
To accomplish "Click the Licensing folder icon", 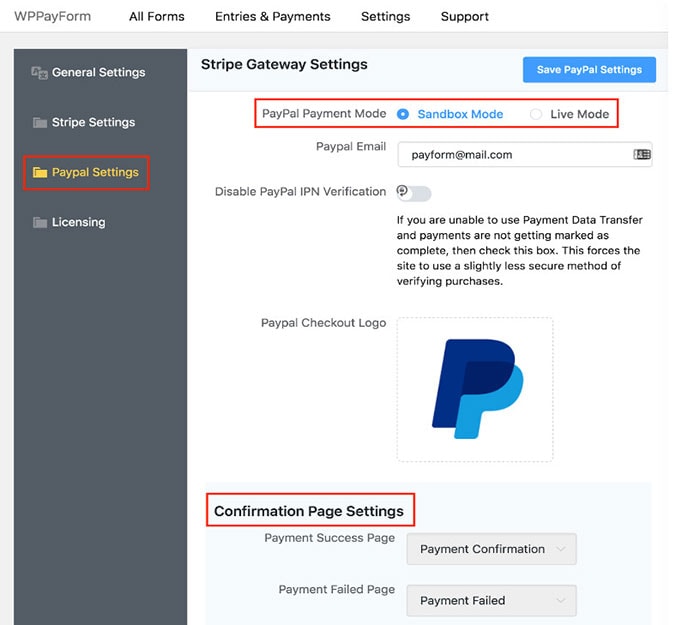I will (40, 223).
